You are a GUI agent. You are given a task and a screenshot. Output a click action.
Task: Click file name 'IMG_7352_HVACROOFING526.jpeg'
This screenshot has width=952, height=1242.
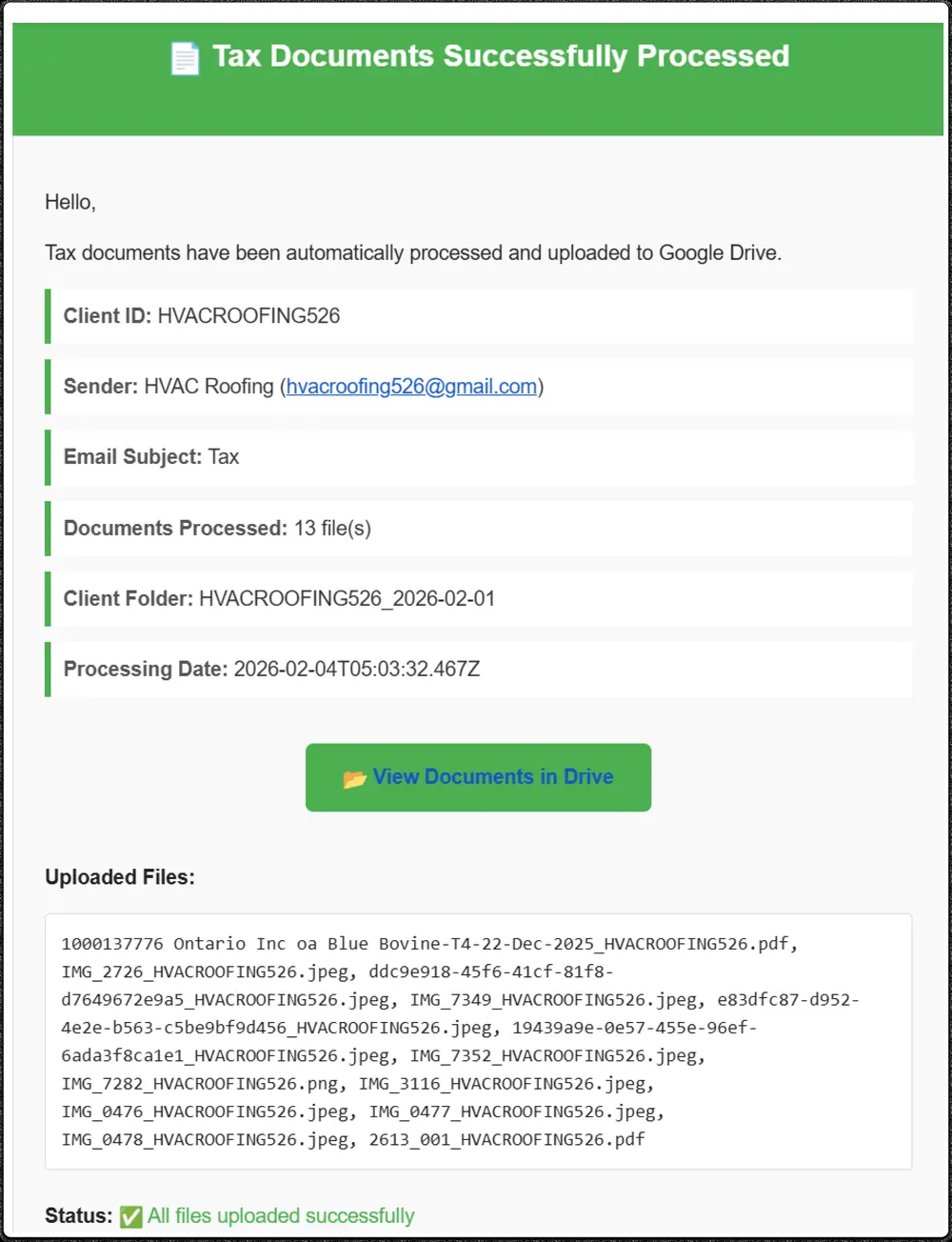[554, 1056]
